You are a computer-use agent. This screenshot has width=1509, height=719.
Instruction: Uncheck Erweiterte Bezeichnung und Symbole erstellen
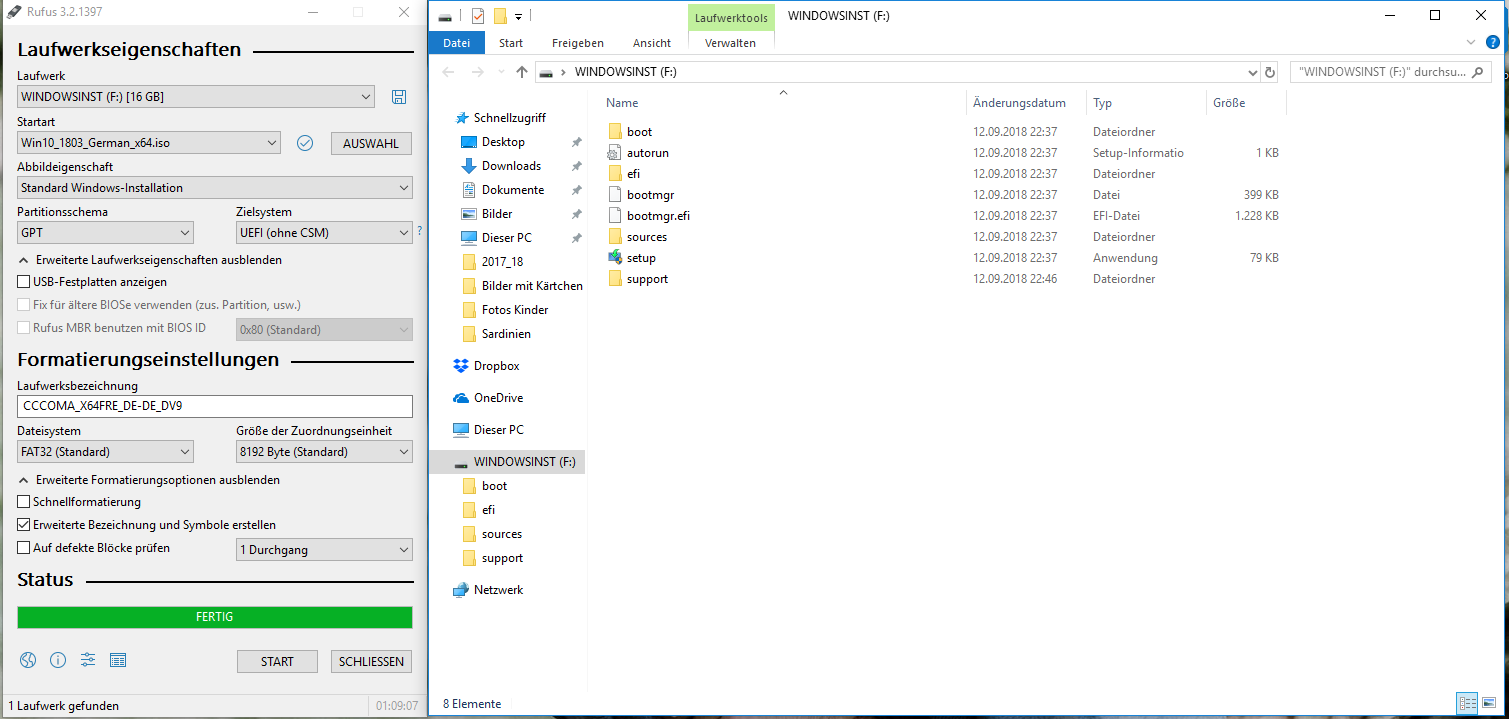pyautogui.click(x=24, y=525)
